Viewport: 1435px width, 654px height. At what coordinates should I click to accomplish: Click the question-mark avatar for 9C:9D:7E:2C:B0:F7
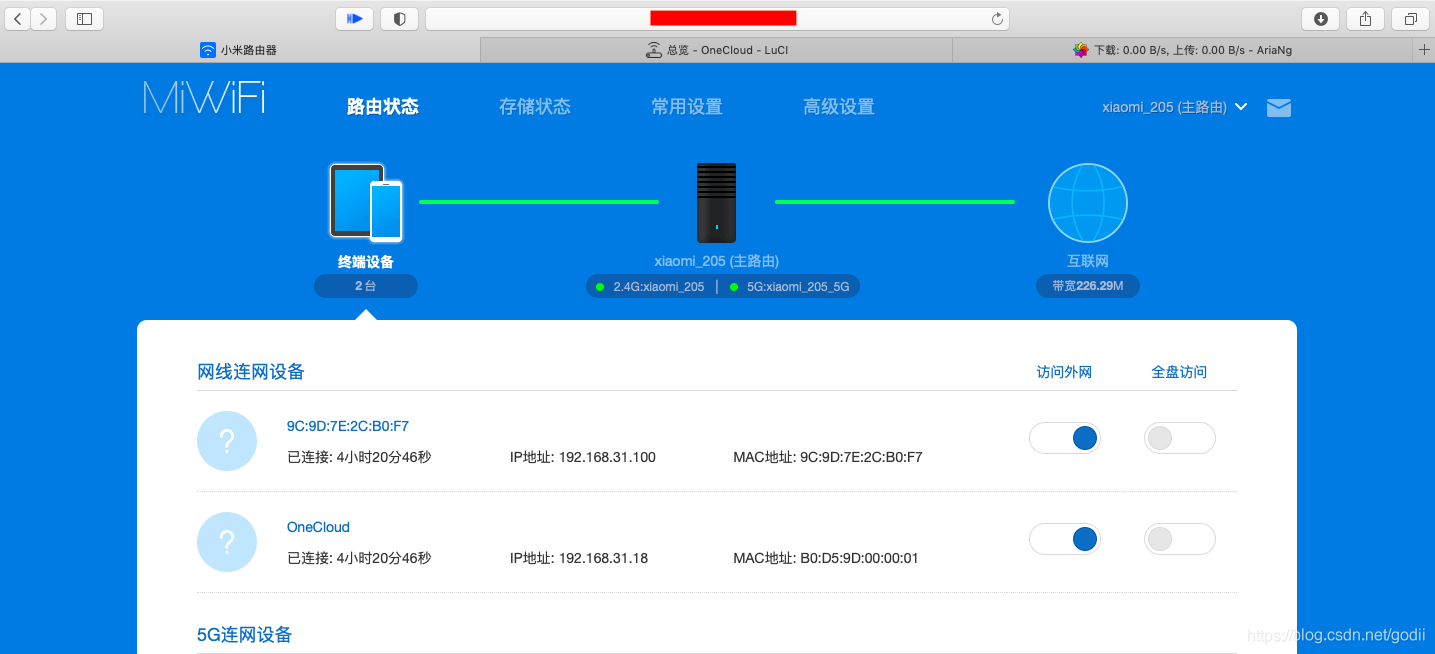[227, 440]
